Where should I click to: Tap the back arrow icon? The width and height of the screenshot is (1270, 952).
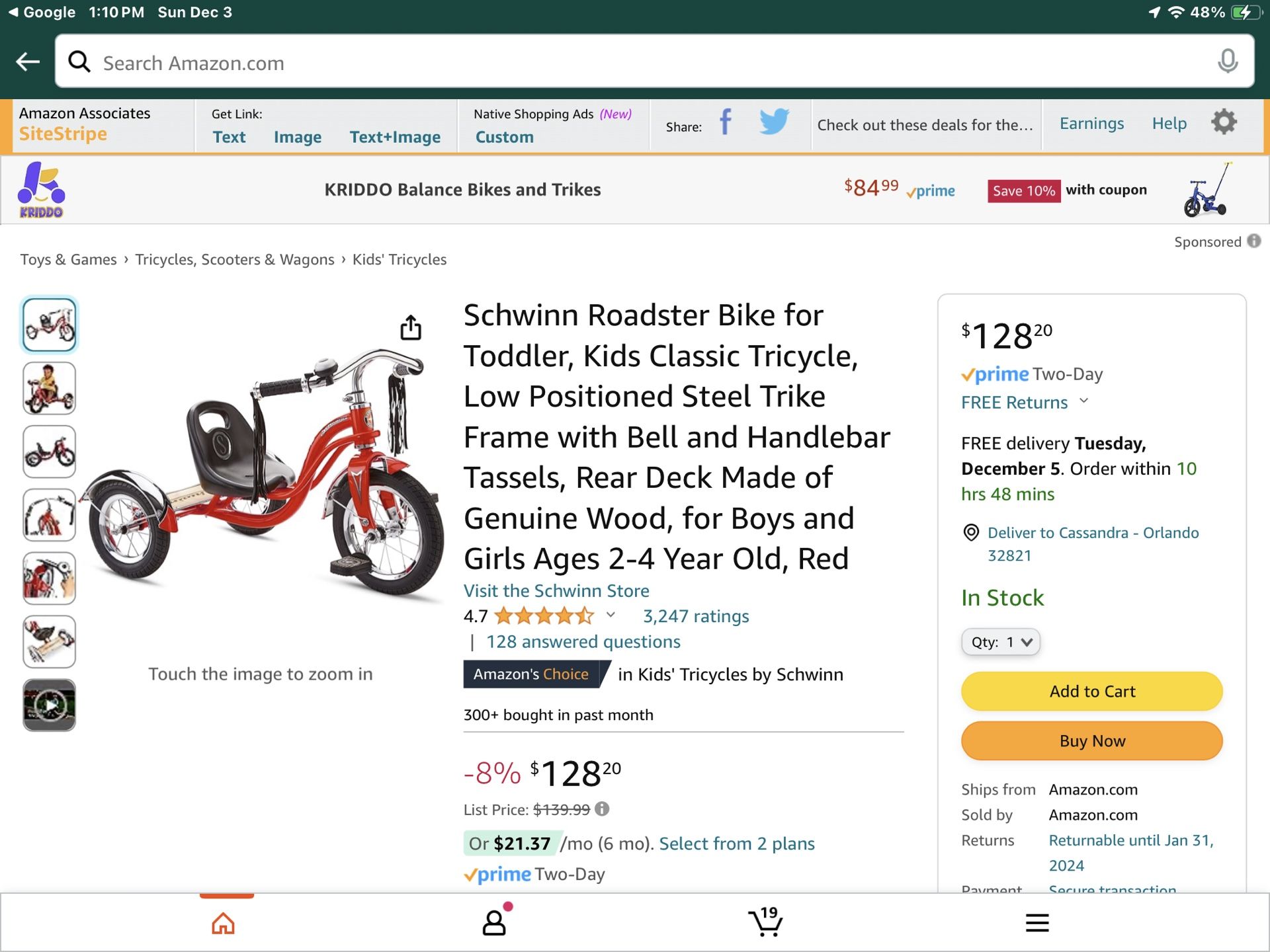coord(28,62)
